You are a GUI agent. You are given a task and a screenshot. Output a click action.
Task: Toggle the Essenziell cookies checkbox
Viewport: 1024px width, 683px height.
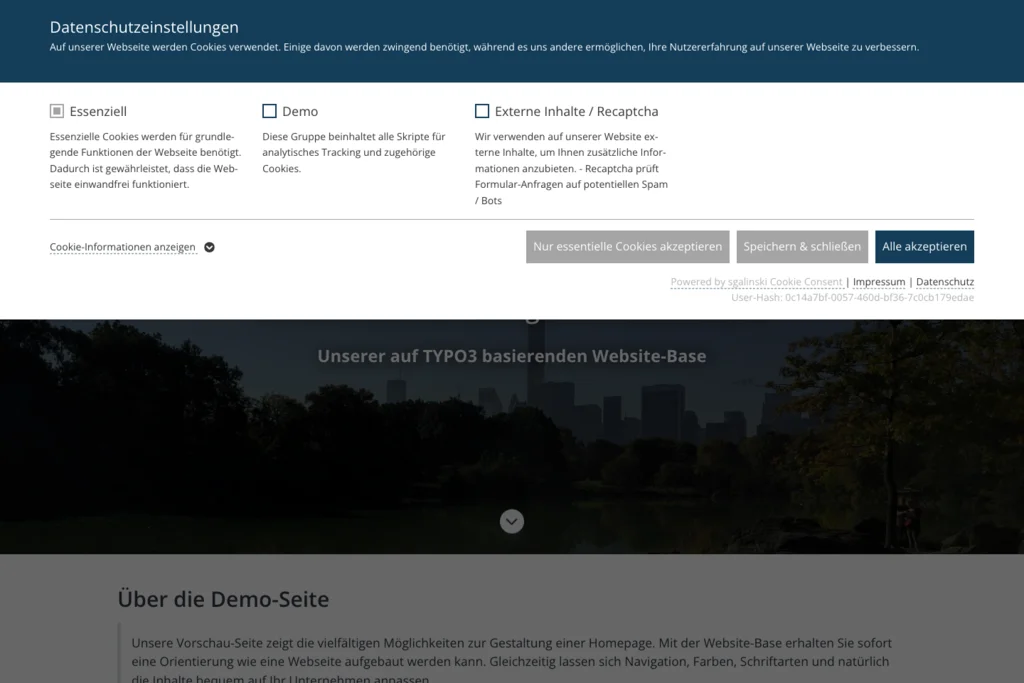coord(57,111)
